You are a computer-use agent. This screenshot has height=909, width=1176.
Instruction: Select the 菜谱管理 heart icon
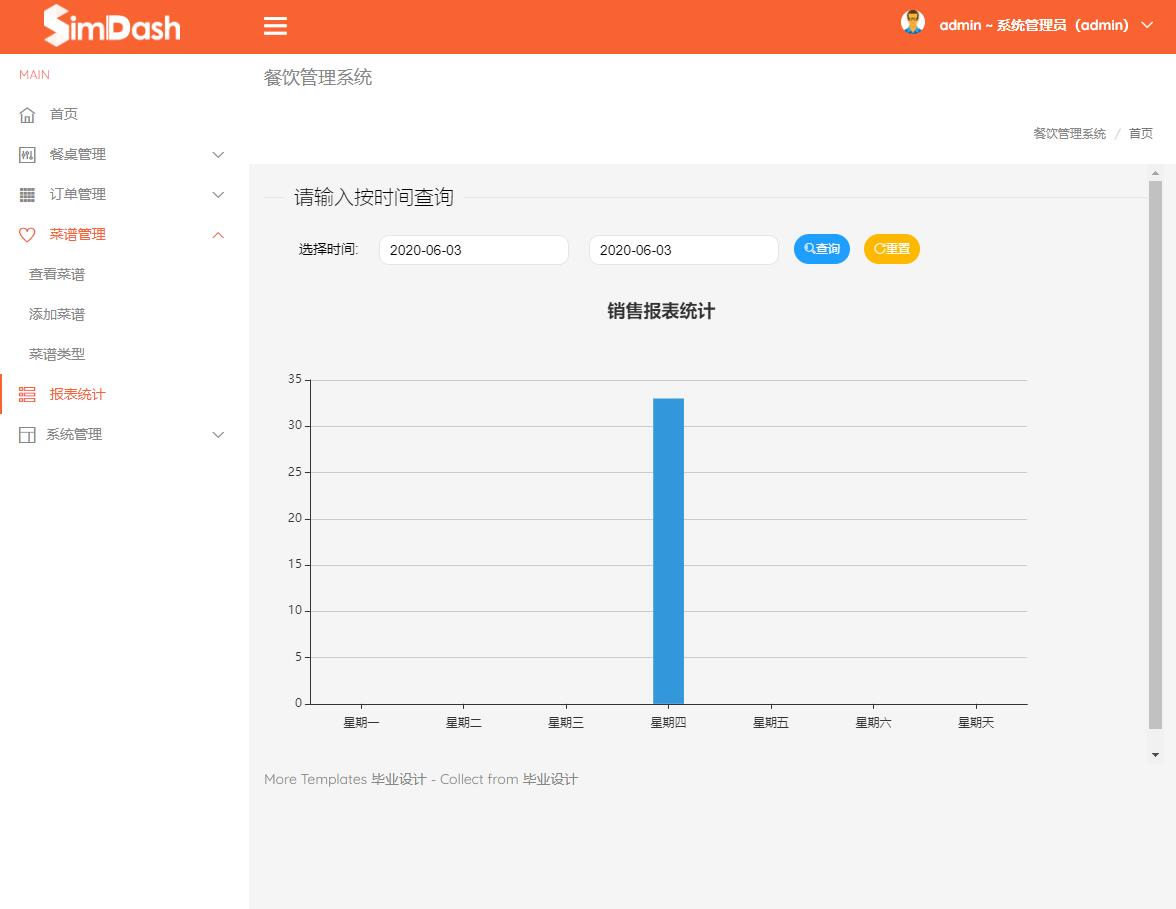(x=27, y=234)
